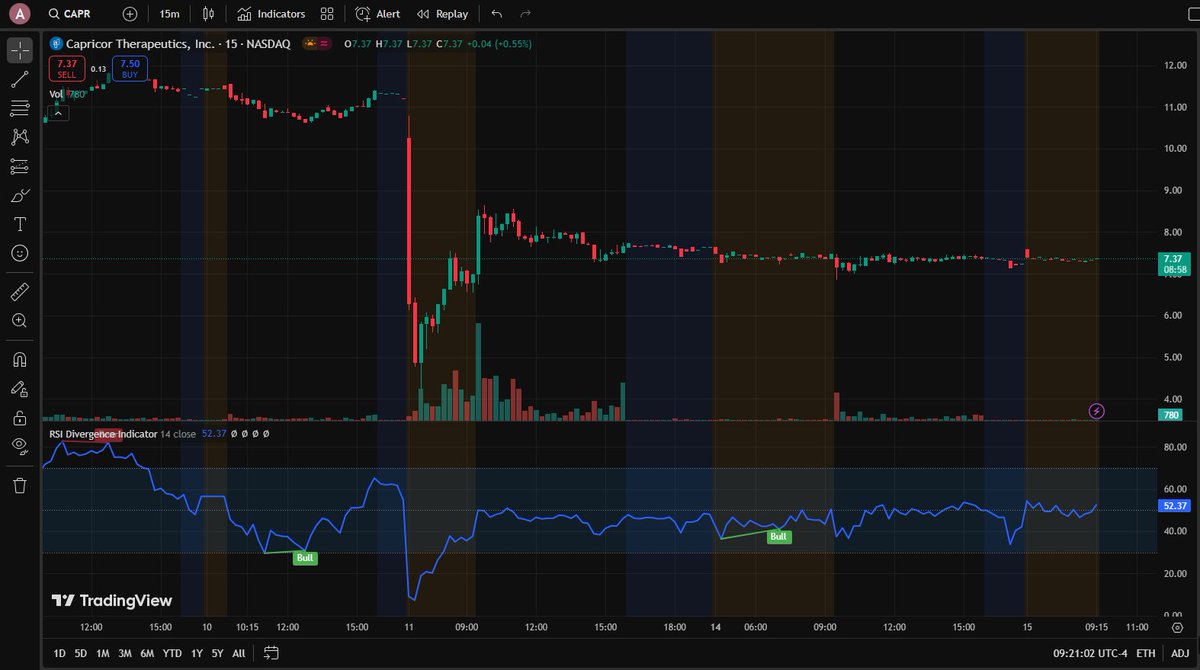Click the Vol volume indicator label
Viewport: 1200px width, 670px height.
click(56, 95)
